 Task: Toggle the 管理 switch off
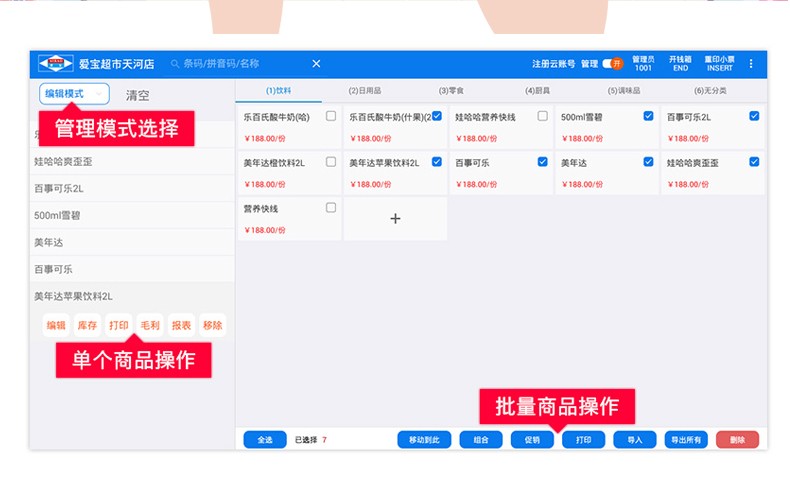coord(612,64)
